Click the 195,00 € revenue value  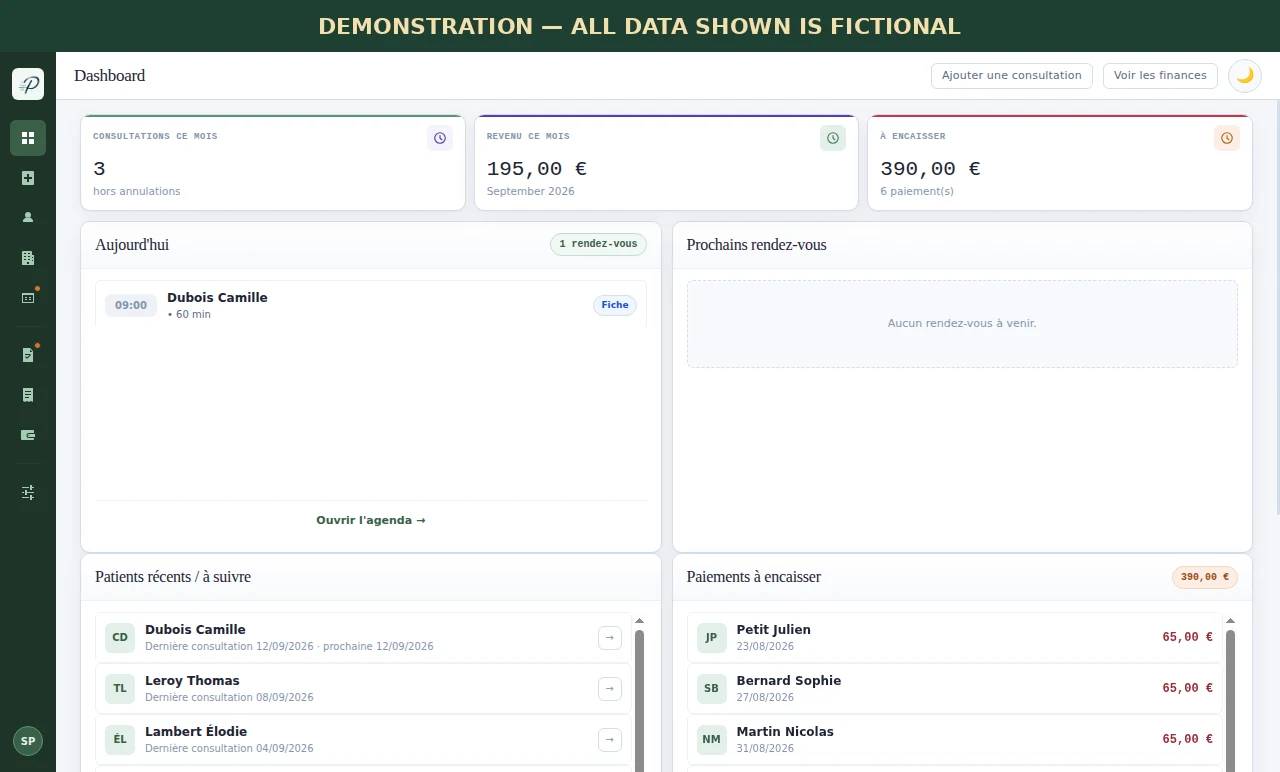[x=536, y=169]
